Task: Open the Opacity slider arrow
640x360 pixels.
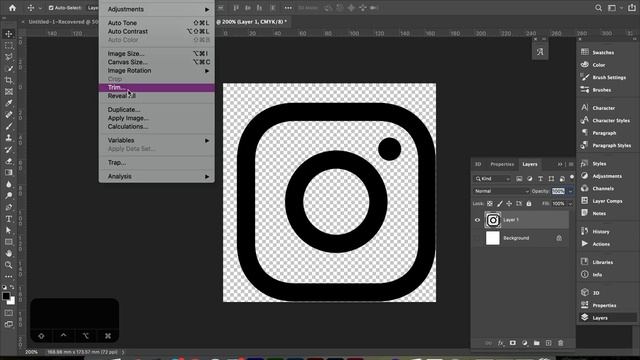Action: click(x=570, y=191)
